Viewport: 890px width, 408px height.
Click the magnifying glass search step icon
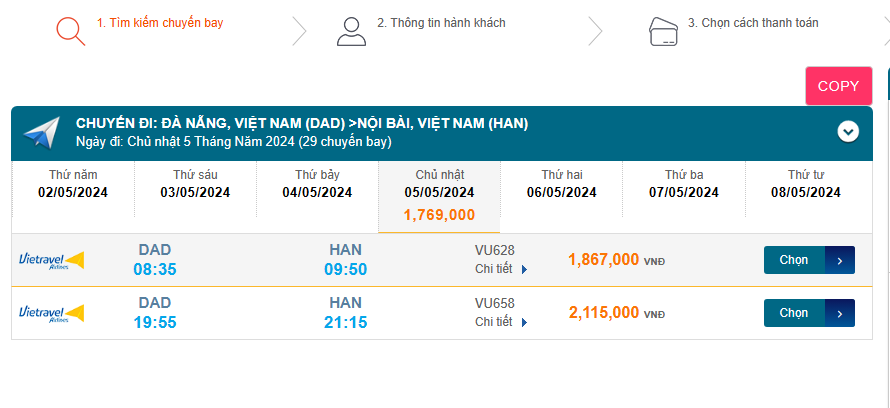click(x=70, y=30)
